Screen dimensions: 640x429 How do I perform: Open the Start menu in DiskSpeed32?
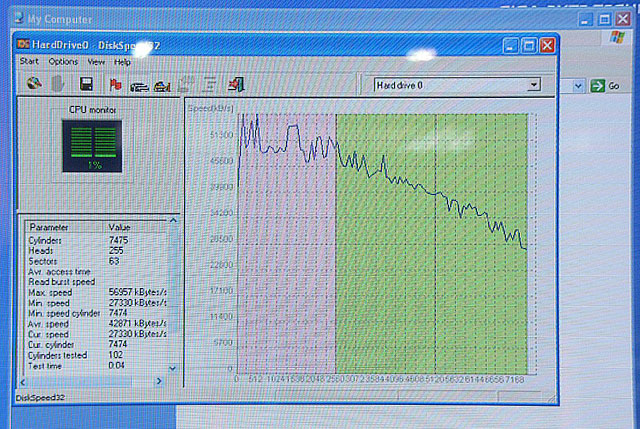pyautogui.click(x=29, y=62)
